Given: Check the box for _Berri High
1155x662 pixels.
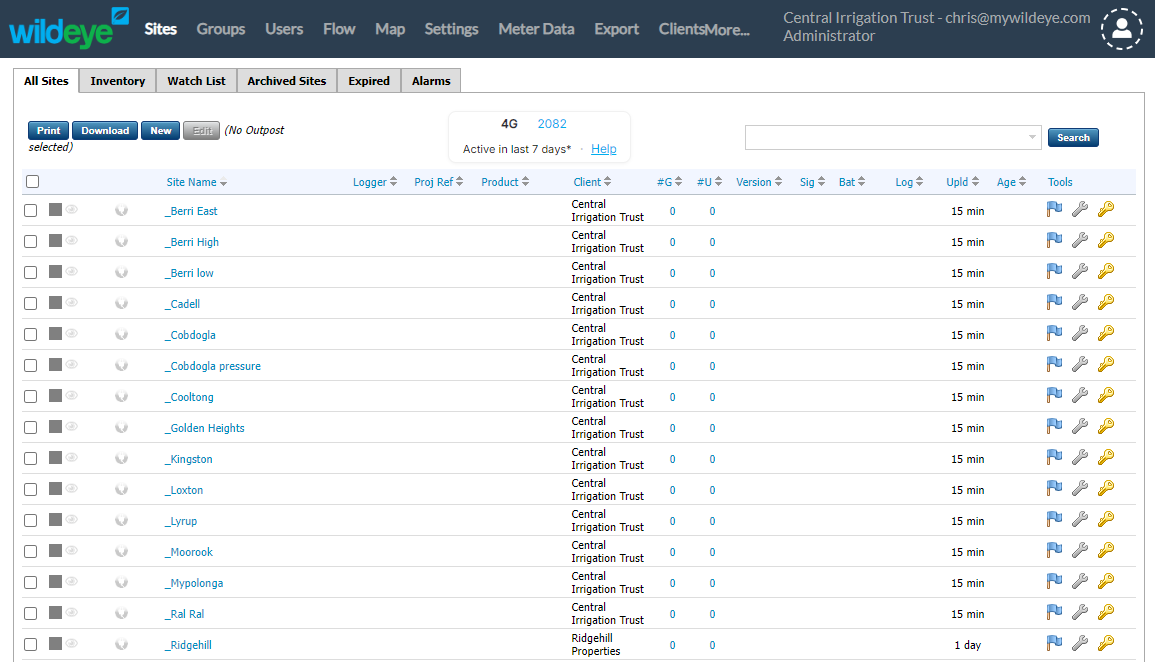Looking at the screenshot, I should click(x=31, y=242).
